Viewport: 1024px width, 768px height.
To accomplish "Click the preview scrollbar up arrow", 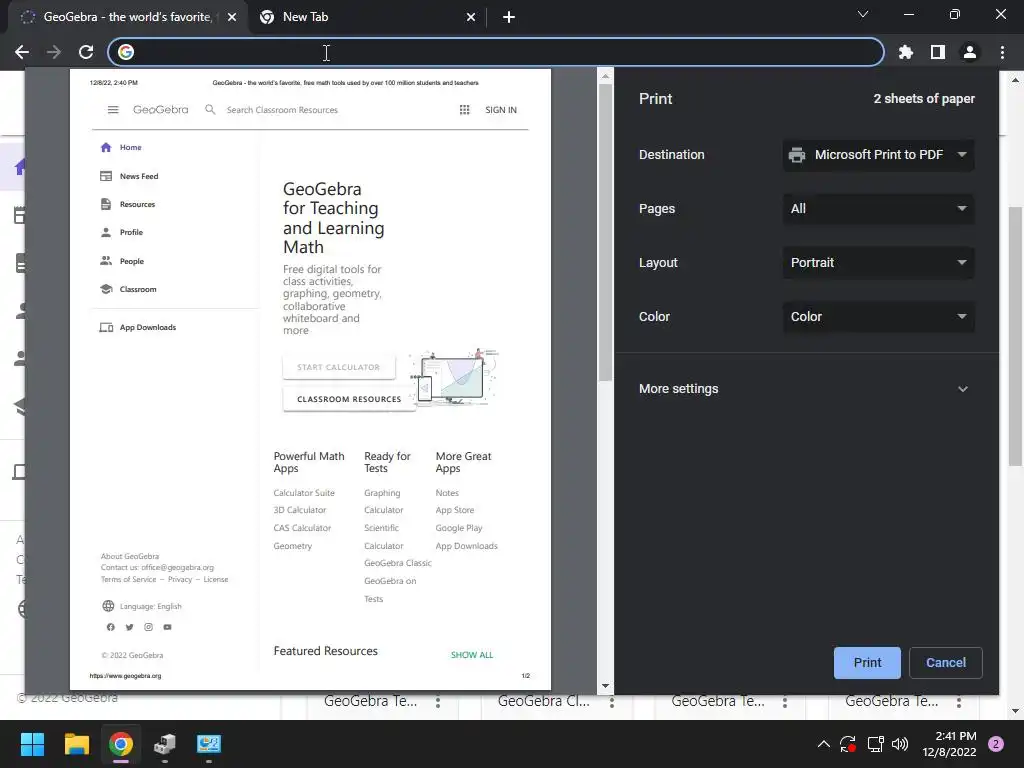I will pos(605,76).
